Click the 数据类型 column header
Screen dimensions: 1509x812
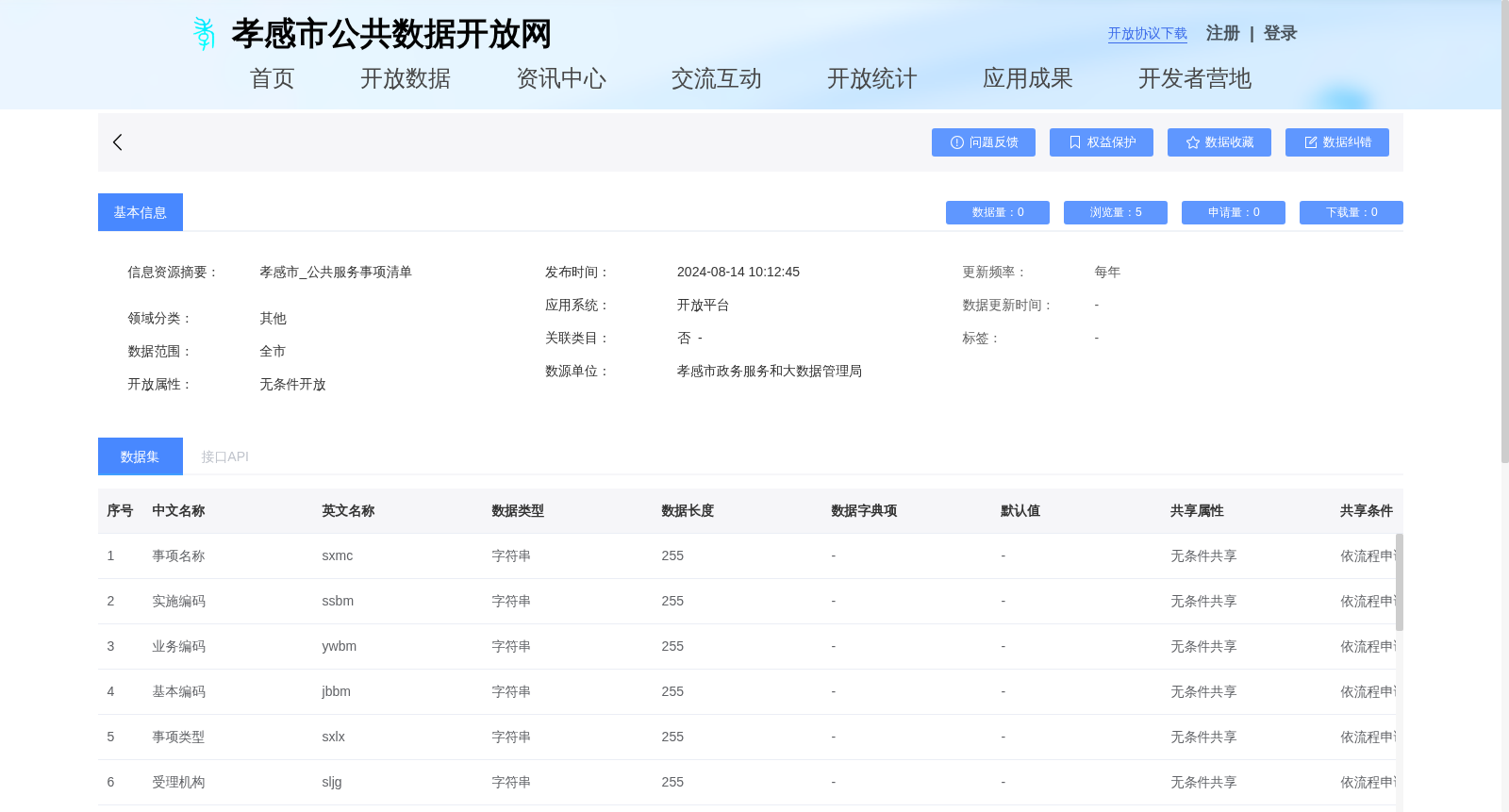coord(519,511)
